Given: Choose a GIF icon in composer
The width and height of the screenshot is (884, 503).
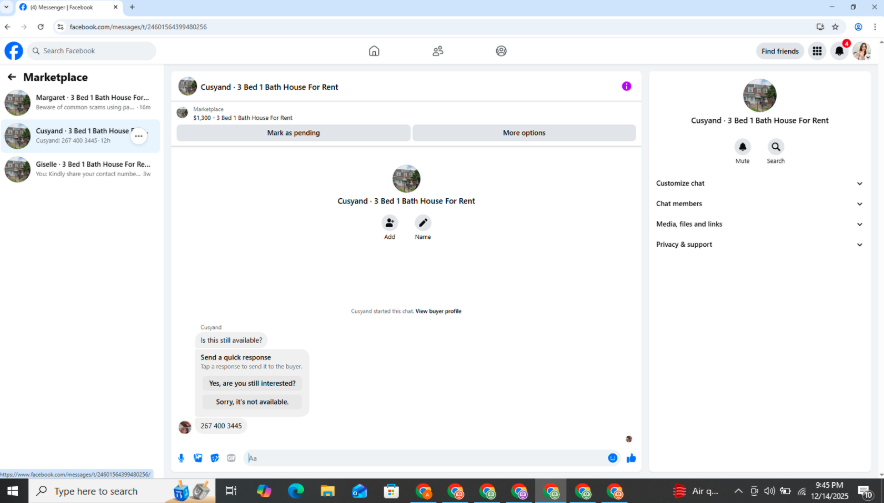Looking at the screenshot, I should coord(231,458).
